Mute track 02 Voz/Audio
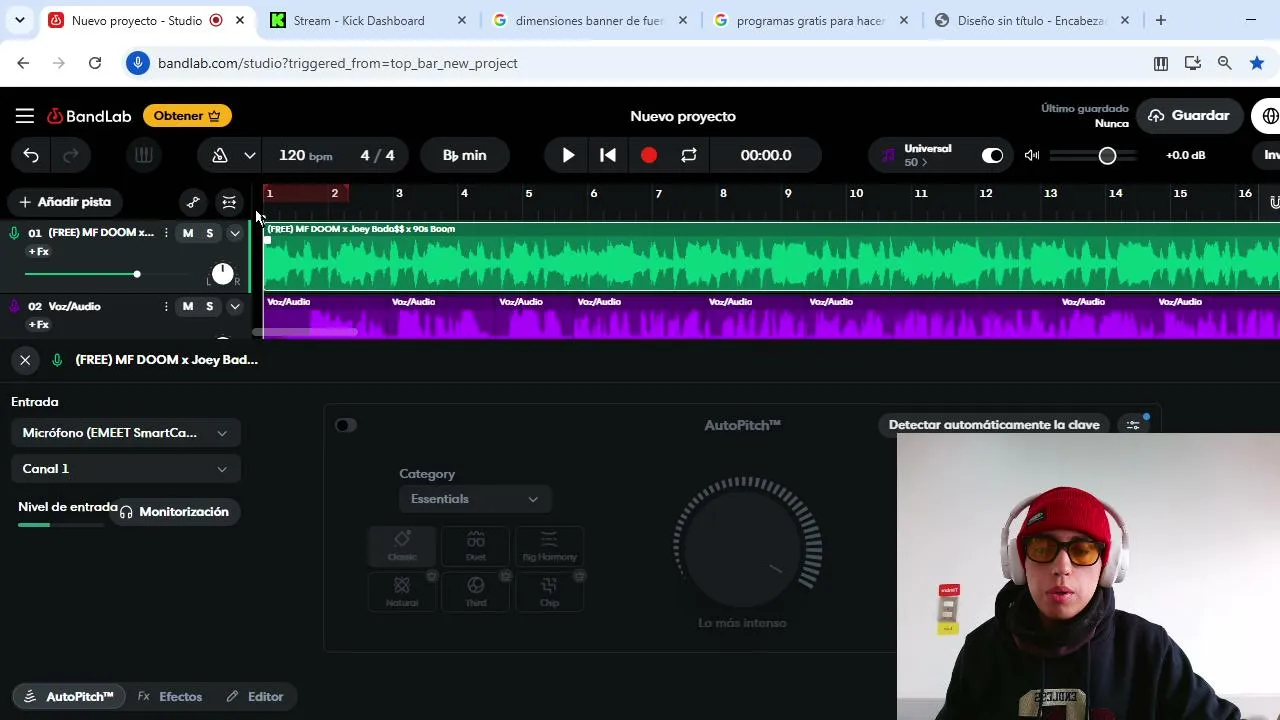1280x720 pixels. pos(187,306)
